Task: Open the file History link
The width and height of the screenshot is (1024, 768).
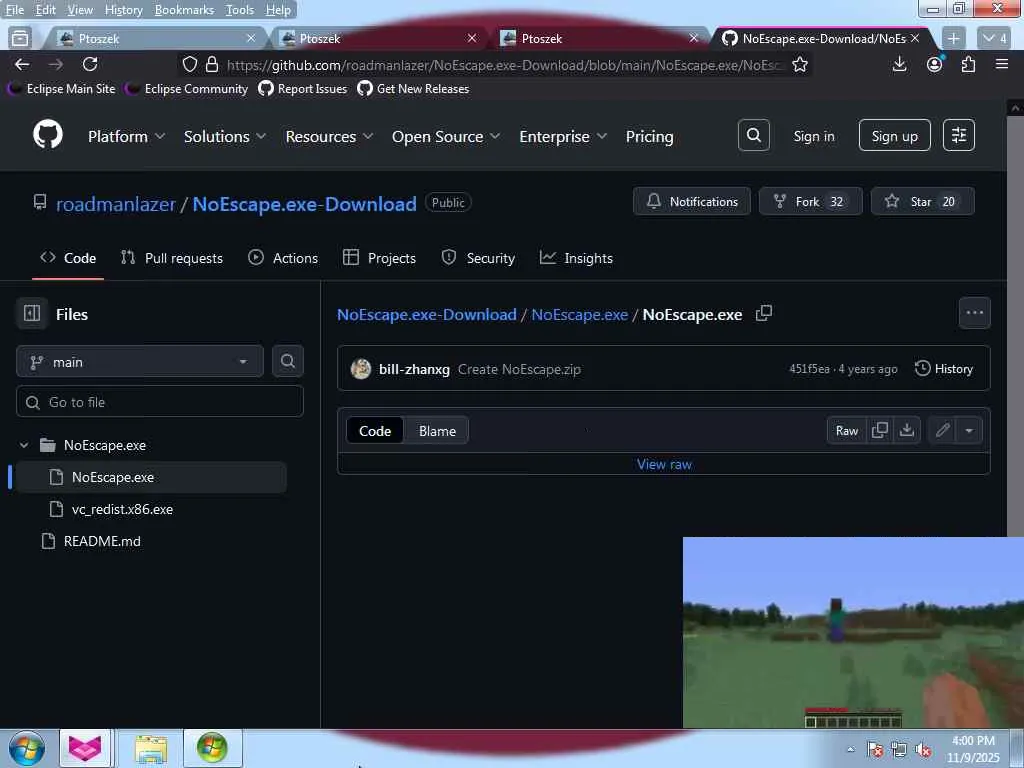Action: click(x=944, y=368)
